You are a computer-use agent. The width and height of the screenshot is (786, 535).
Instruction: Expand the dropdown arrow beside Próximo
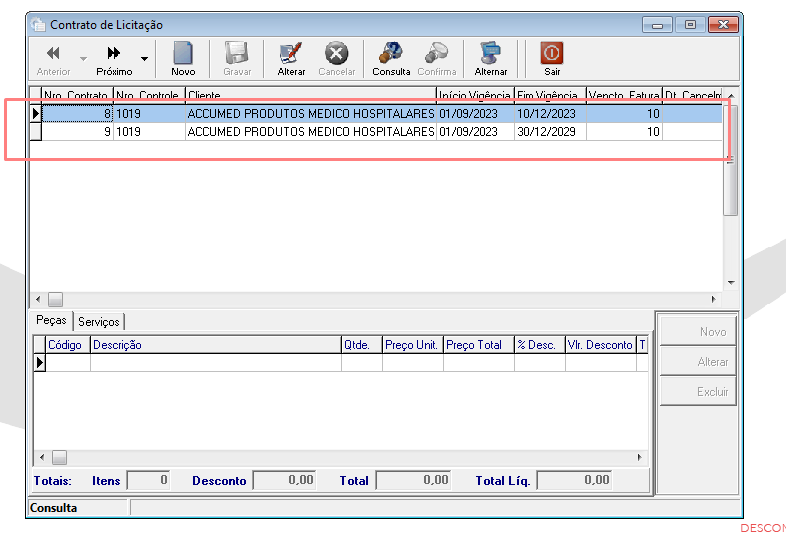(144, 59)
